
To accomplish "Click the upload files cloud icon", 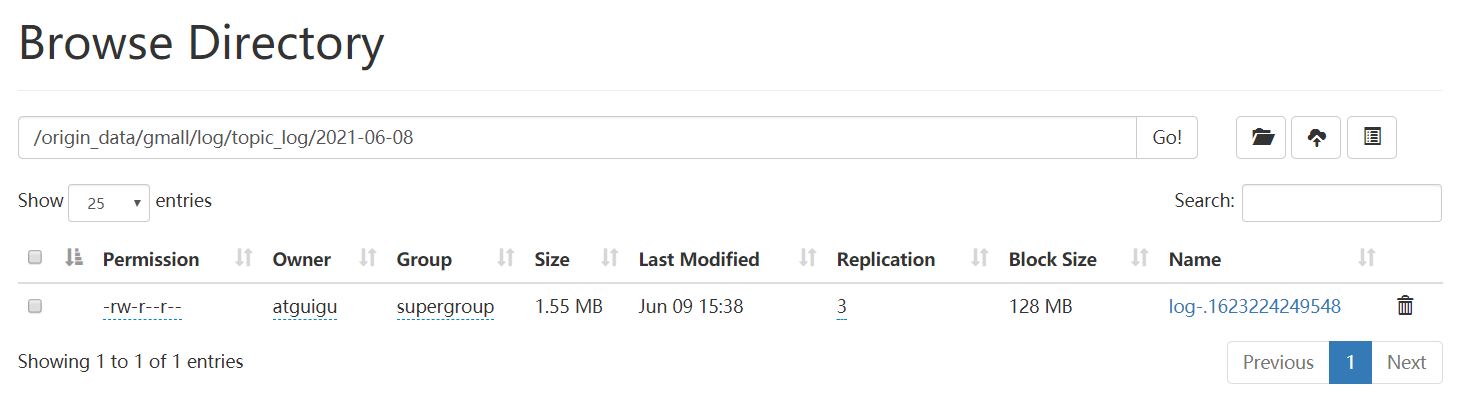I will point(1316,138).
